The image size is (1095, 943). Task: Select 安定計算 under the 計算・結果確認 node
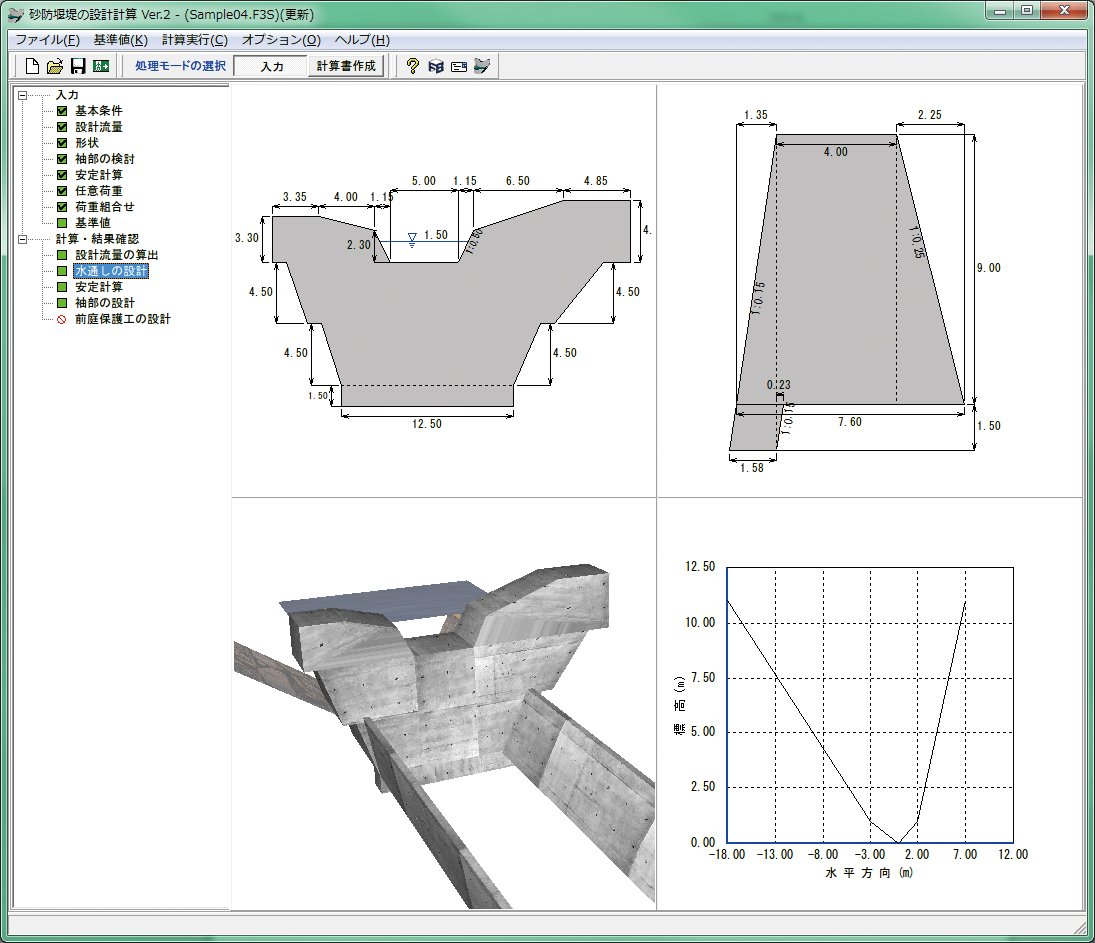[x=99, y=287]
